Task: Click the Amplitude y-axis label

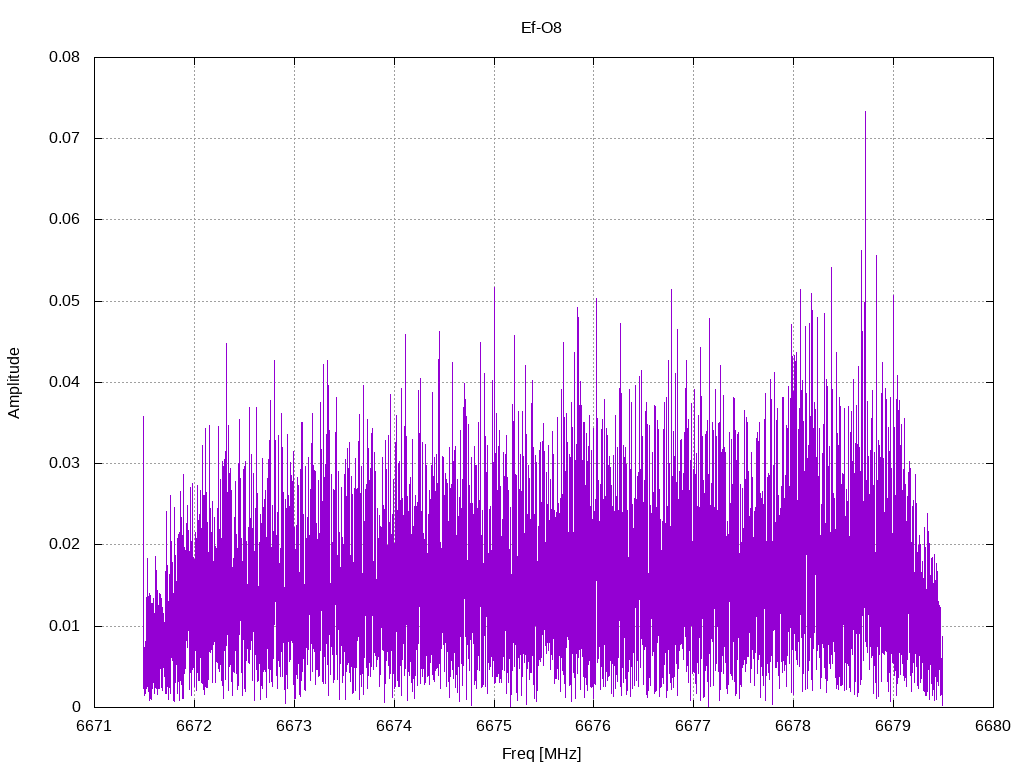Action: click(x=14, y=383)
